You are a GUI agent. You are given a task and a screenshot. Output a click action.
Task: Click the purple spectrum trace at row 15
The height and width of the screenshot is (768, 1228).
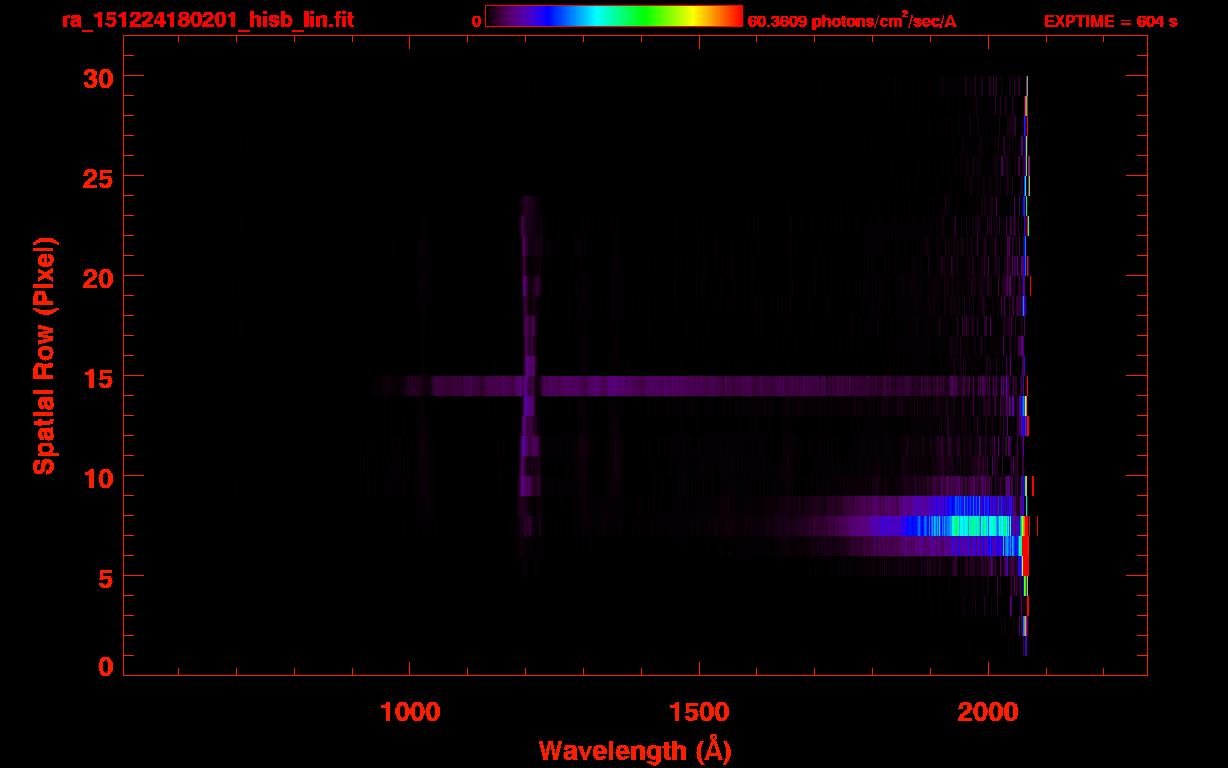700,386
